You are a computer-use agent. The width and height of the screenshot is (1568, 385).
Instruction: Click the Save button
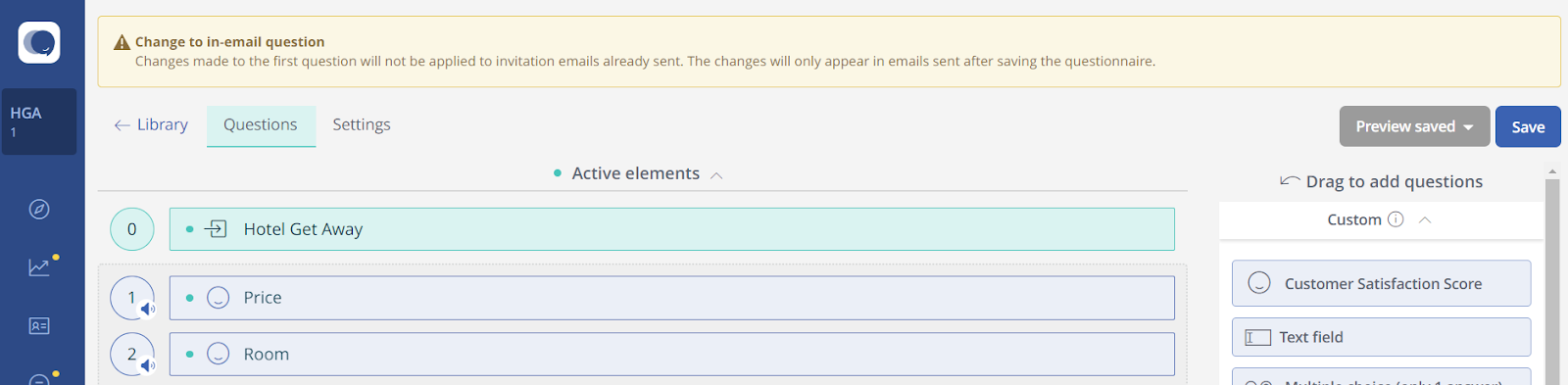click(x=1528, y=126)
